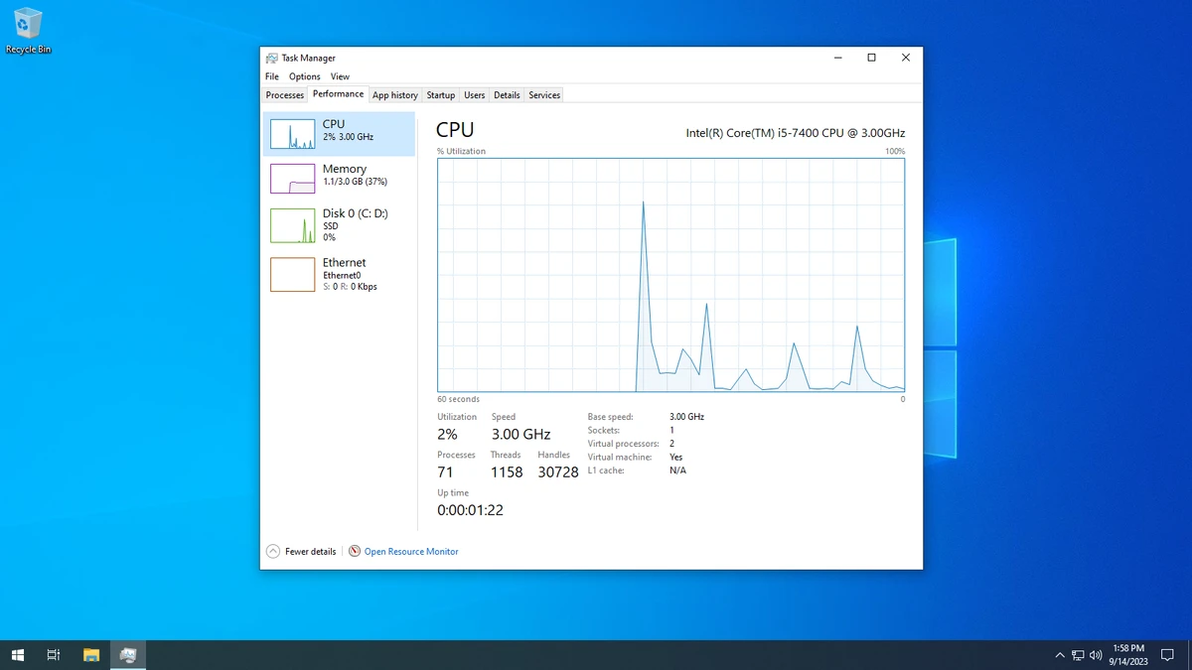Open the network status tray icon

1078,655
